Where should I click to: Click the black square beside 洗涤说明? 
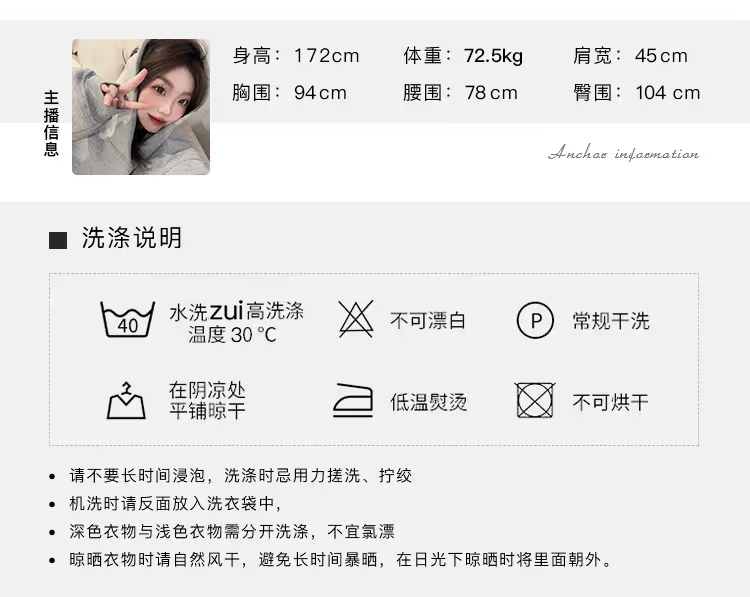(x=58, y=240)
